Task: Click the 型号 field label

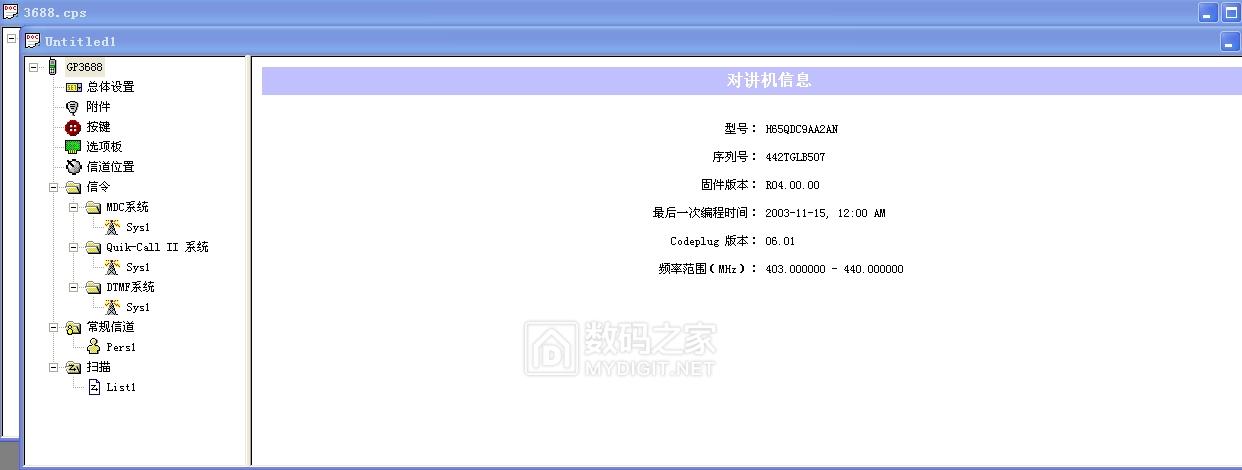Action: pyautogui.click(x=741, y=129)
